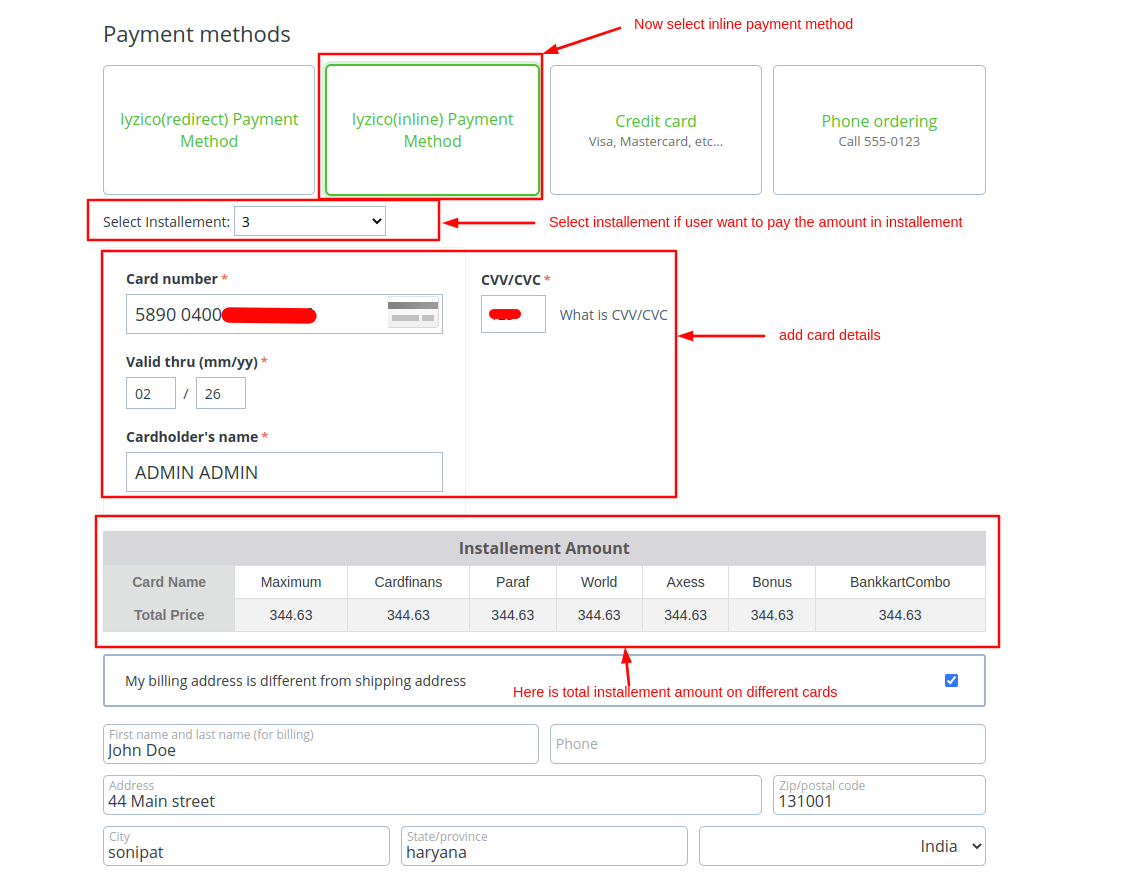Open the country dropdown showing India
1131x875 pixels.
click(x=842, y=846)
